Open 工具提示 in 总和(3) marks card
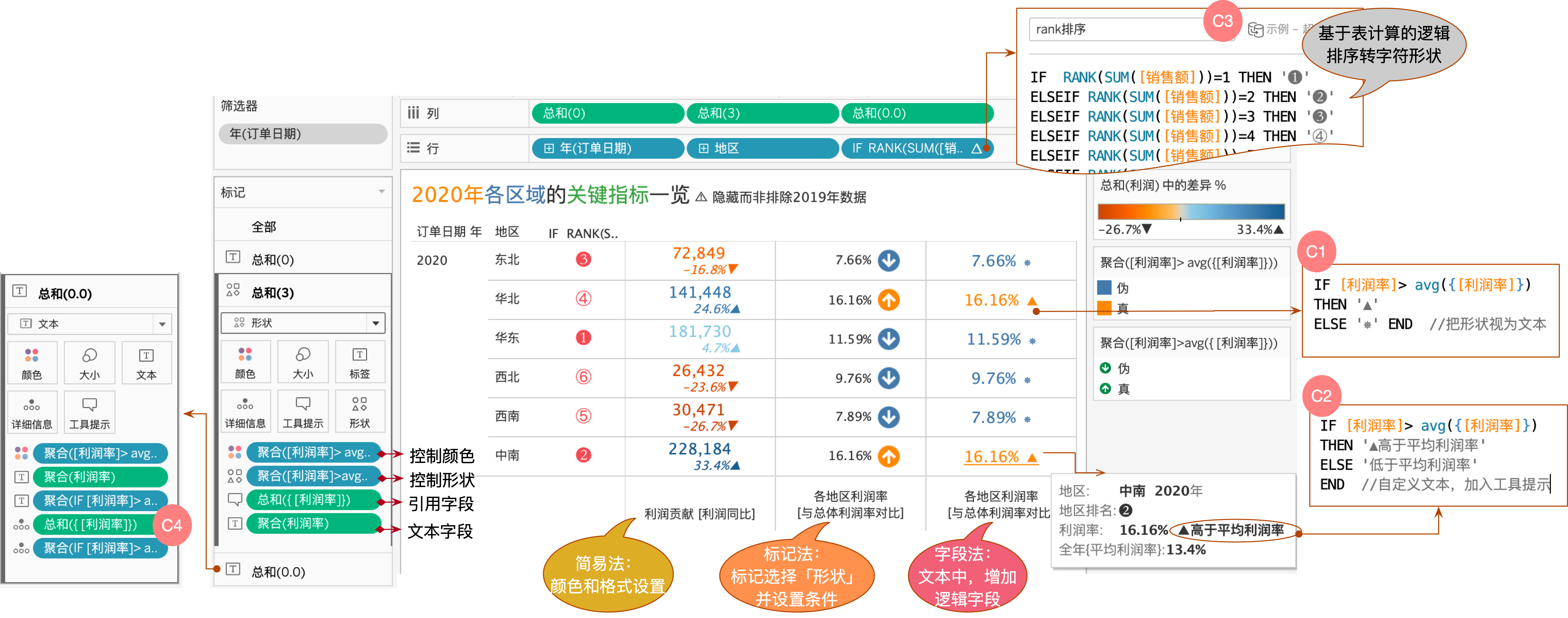1568x618 pixels. (303, 411)
